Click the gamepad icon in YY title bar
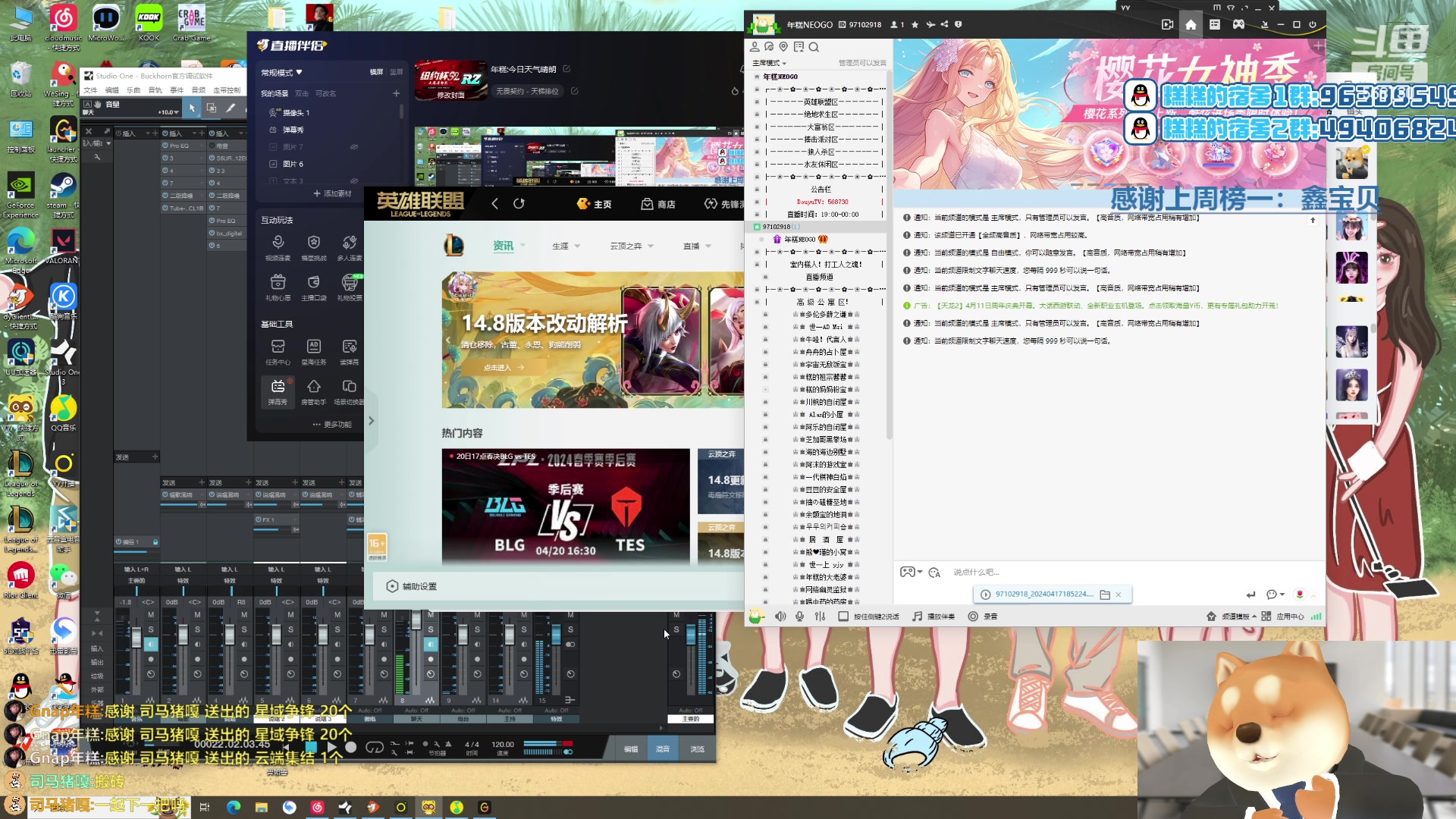This screenshot has height=819, width=1456. point(1238,24)
